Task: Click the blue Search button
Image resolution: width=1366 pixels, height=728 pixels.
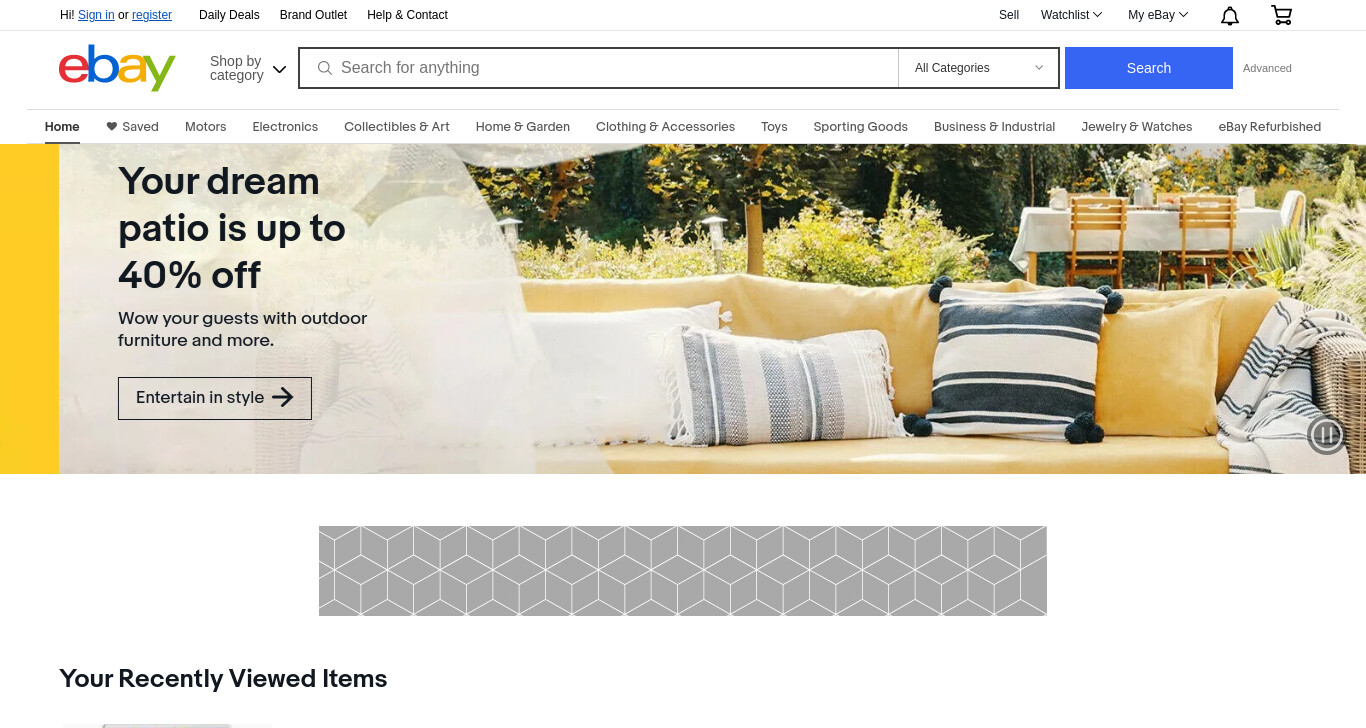Action: click(x=1149, y=68)
